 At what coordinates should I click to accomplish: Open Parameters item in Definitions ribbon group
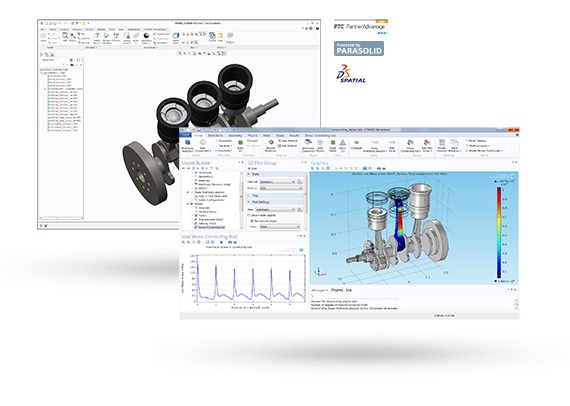click(x=224, y=141)
